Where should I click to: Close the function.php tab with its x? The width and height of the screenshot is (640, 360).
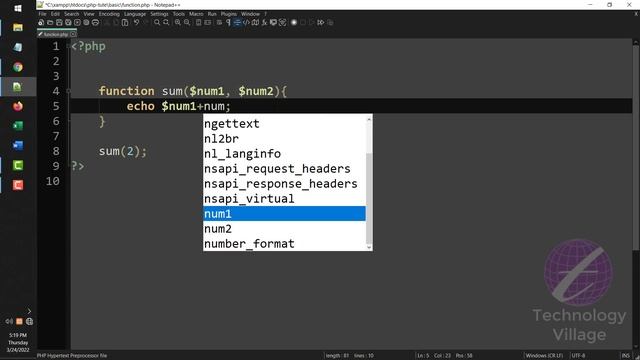[x=73, y=34]
